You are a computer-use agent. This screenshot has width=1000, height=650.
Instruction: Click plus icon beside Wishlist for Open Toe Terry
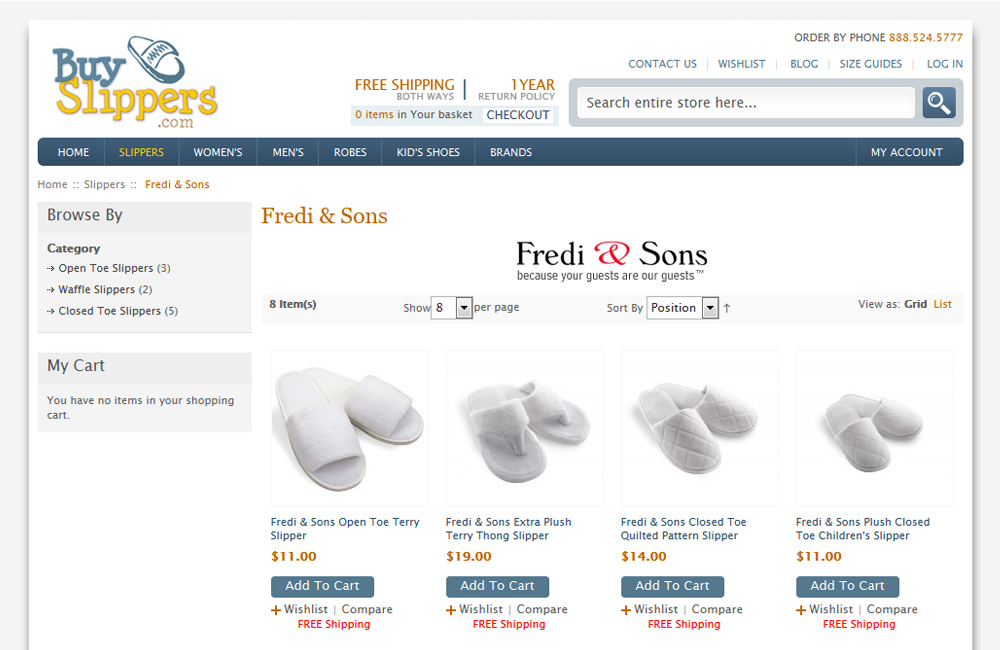coord(276,610)
